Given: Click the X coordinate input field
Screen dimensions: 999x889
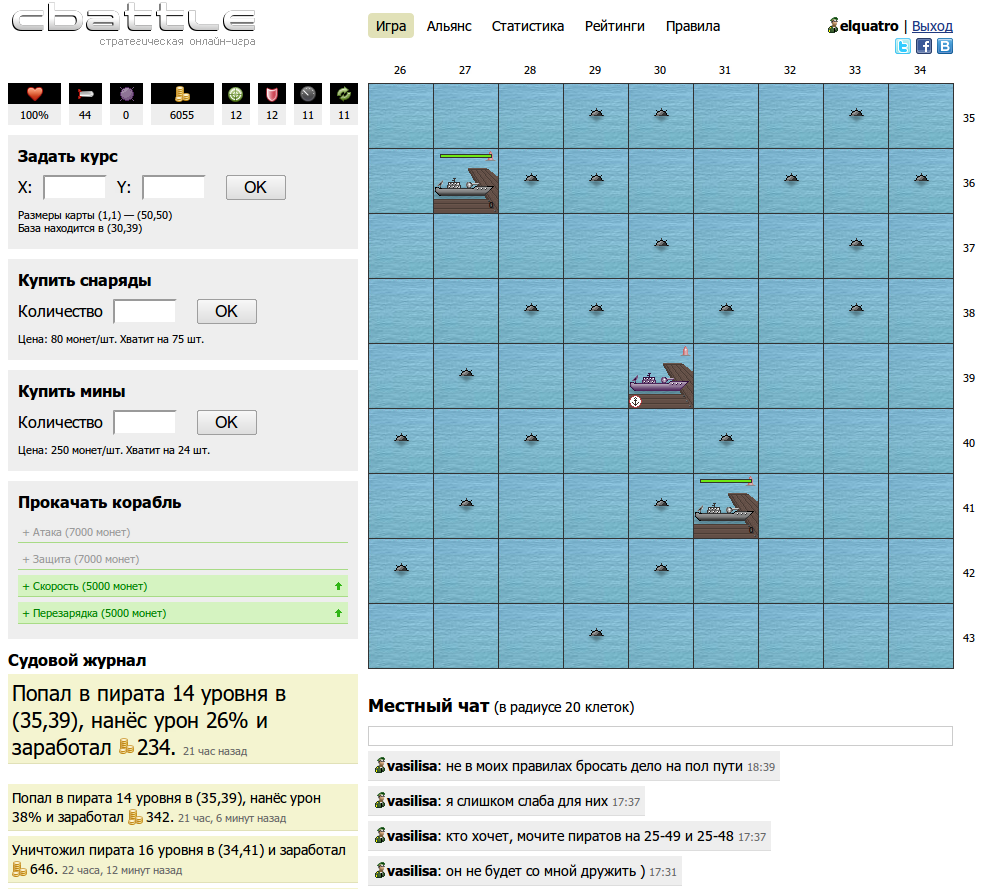Looking at the screenshot, I should (75, 187).
